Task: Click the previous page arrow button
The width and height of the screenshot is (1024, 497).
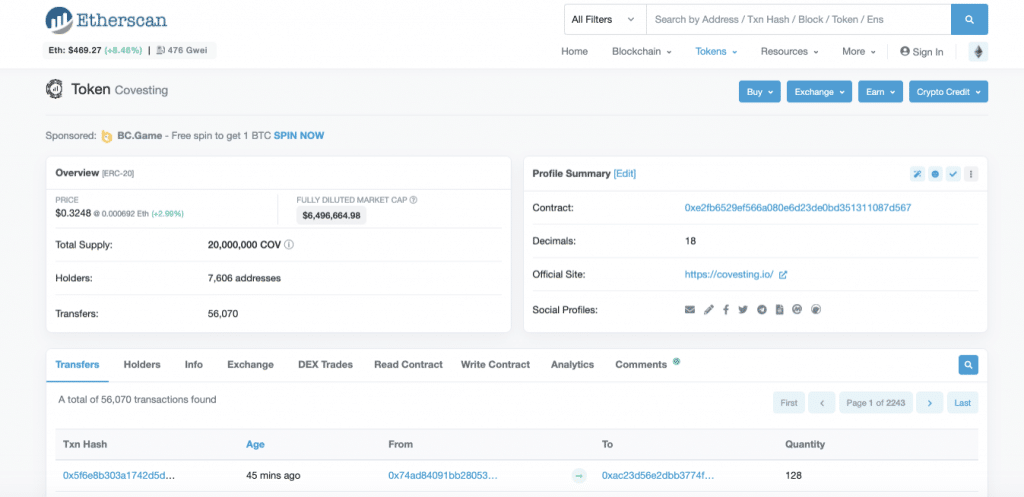Action: point(822,403)
